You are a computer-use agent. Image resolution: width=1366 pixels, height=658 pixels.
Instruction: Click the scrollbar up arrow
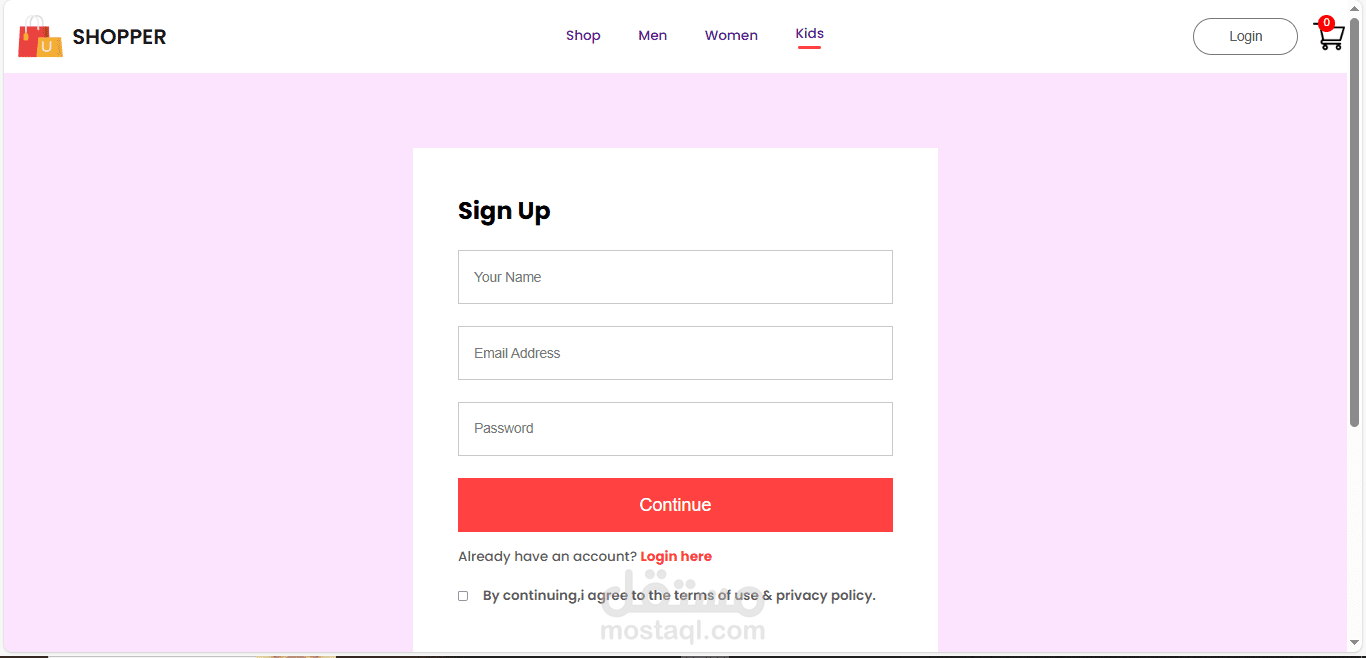pyautogui.click(x=1355, y=8)
